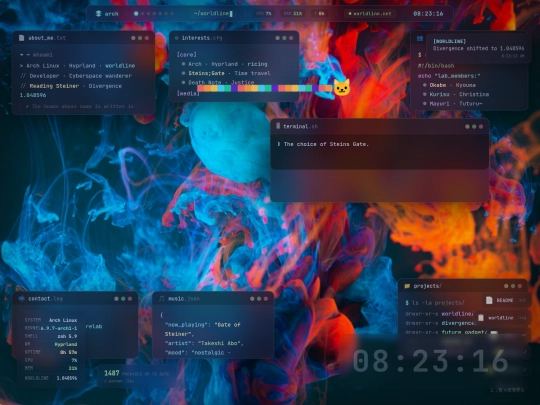The height and width of the screenshot is (405, 540).
Task: Click the large 08:23:16 clock widget
Action: pyautogui.click(x=431, y=361)
